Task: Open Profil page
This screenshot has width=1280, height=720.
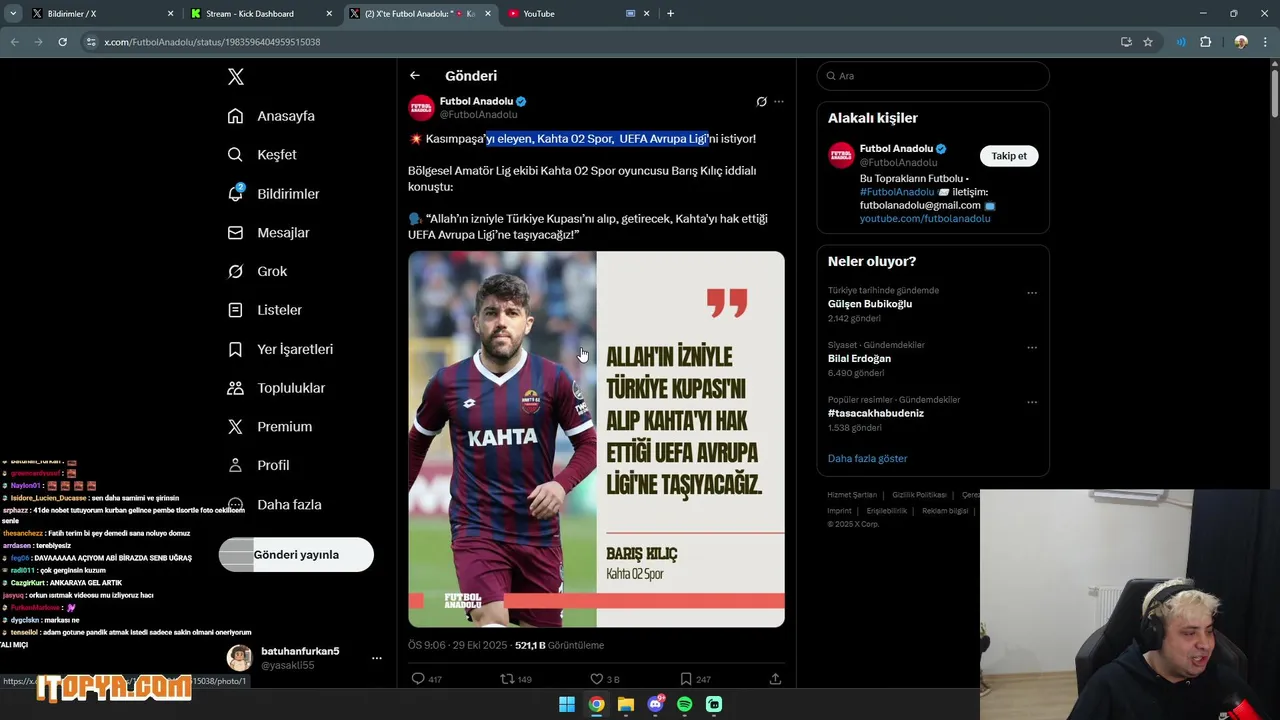Action: click(258, 466)
